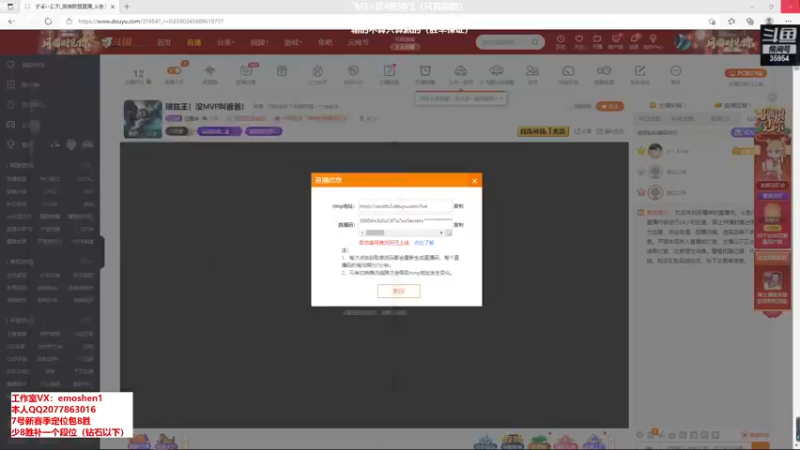Click the browser refresh button
800x450 pixels.
click(48, 21)
